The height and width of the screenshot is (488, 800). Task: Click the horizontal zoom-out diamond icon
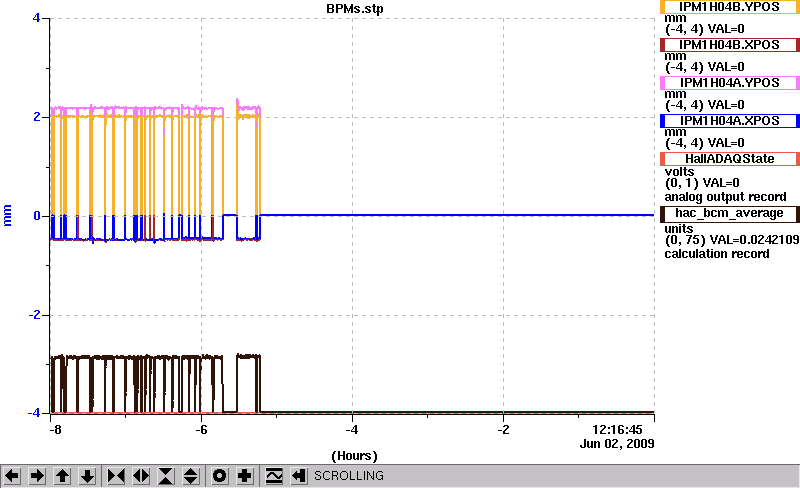coord(141,476)
